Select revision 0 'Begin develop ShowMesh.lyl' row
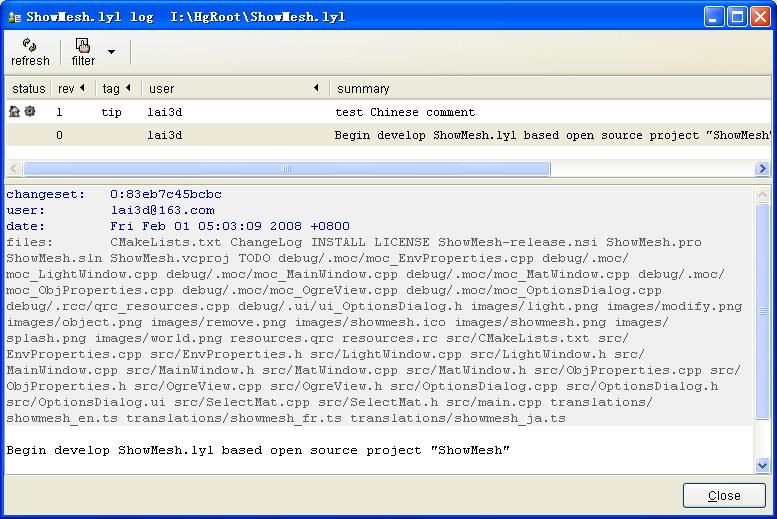This screenshot has width=777, height=519. click(400, 135)
